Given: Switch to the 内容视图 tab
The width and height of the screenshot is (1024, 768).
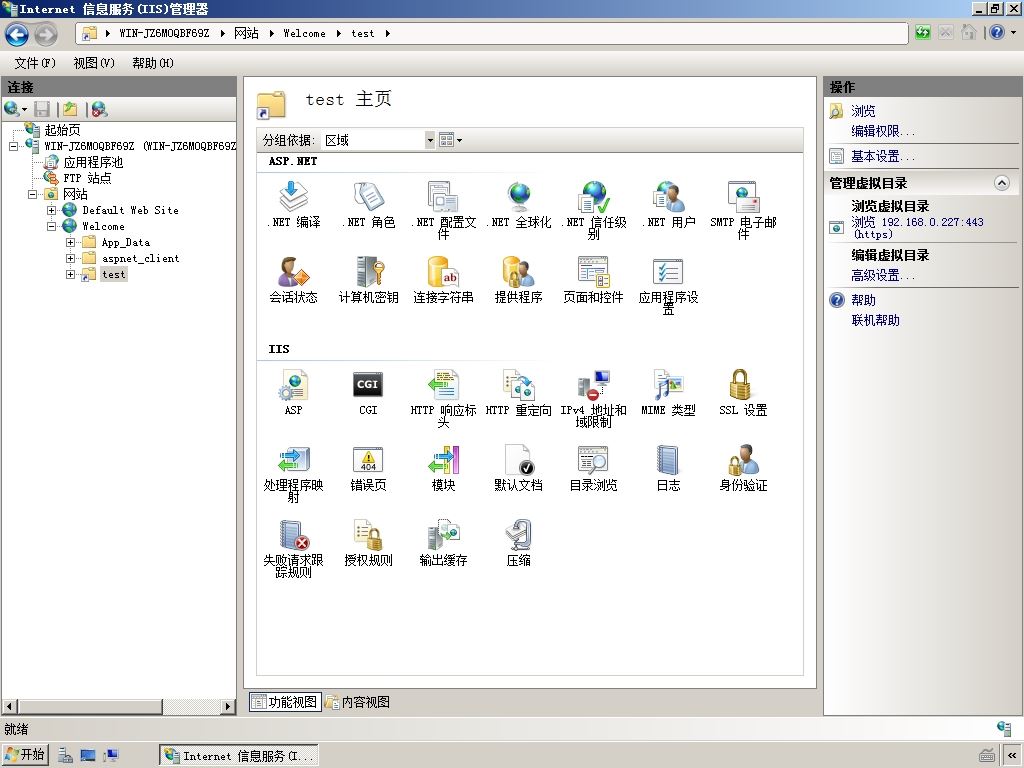Looking at the screenshot, I should (x=358, y=702).
